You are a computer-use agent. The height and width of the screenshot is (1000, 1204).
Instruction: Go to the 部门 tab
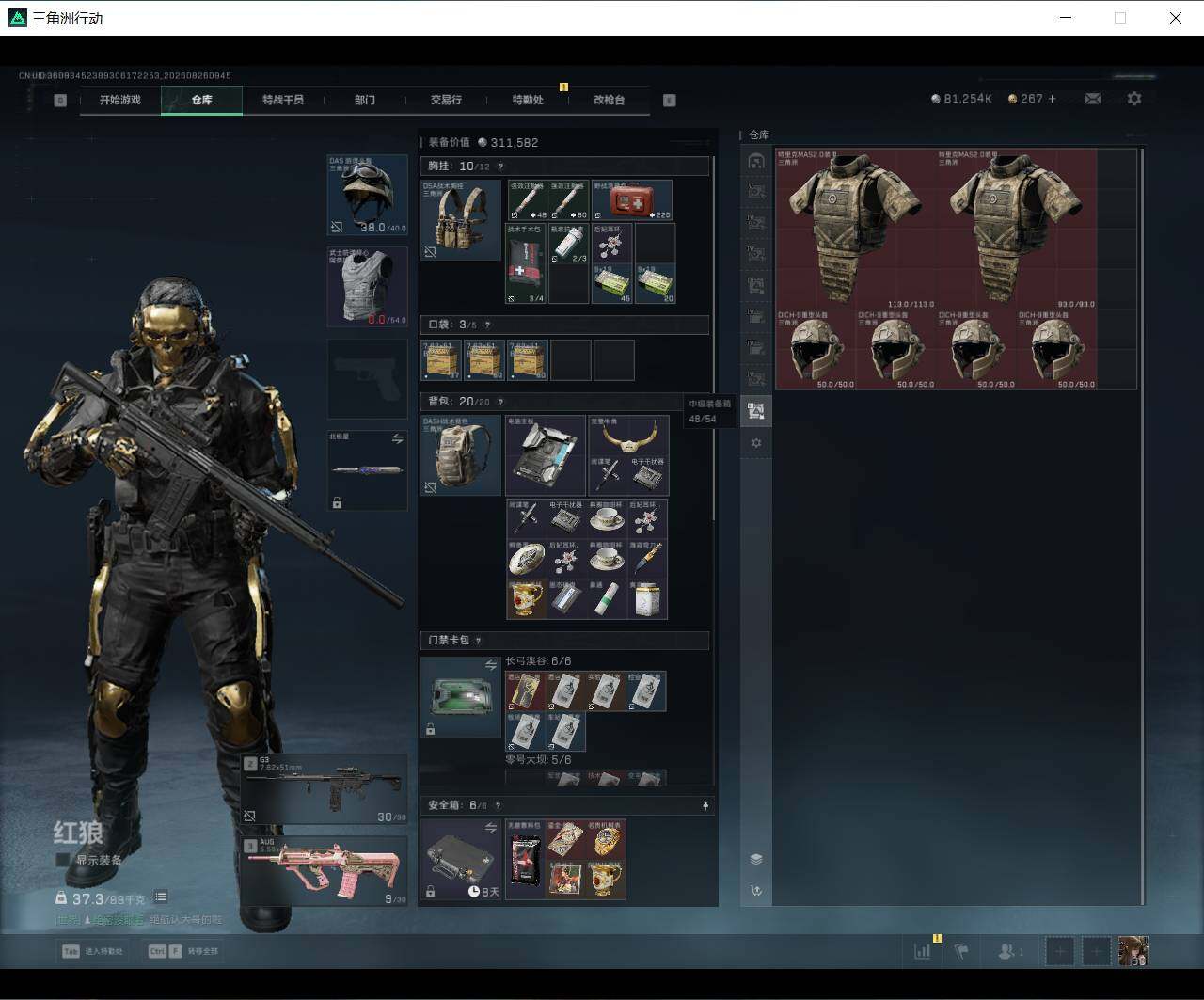point(365,100)
